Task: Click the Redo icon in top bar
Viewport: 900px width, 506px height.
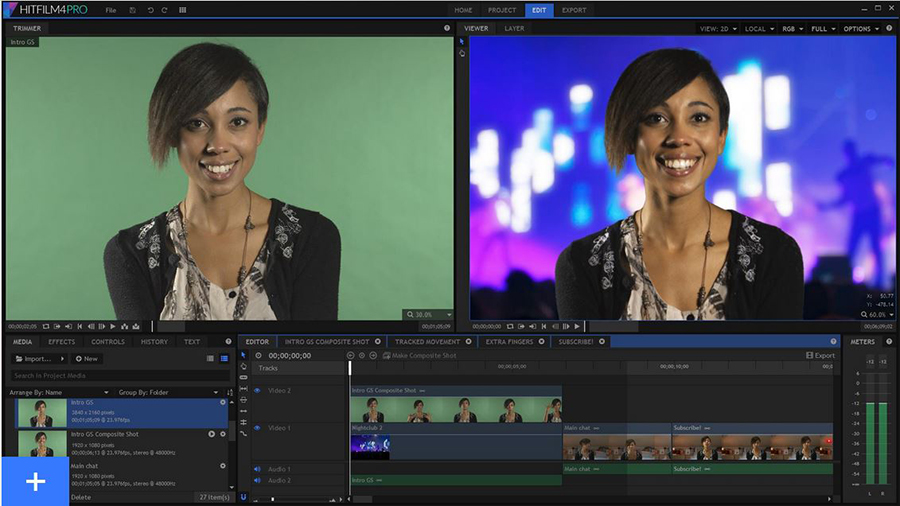Action: pyautogui.click(x=165, y=10)
